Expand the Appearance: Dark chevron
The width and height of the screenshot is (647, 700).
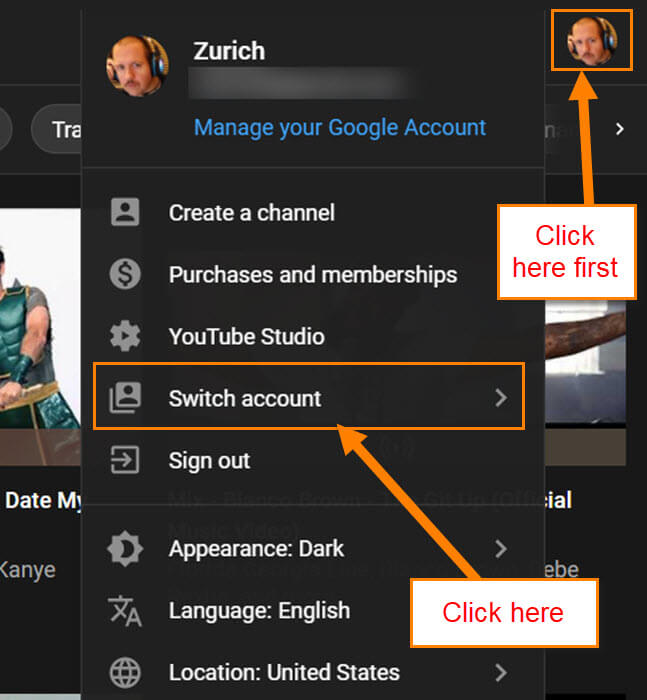[501, 549]
